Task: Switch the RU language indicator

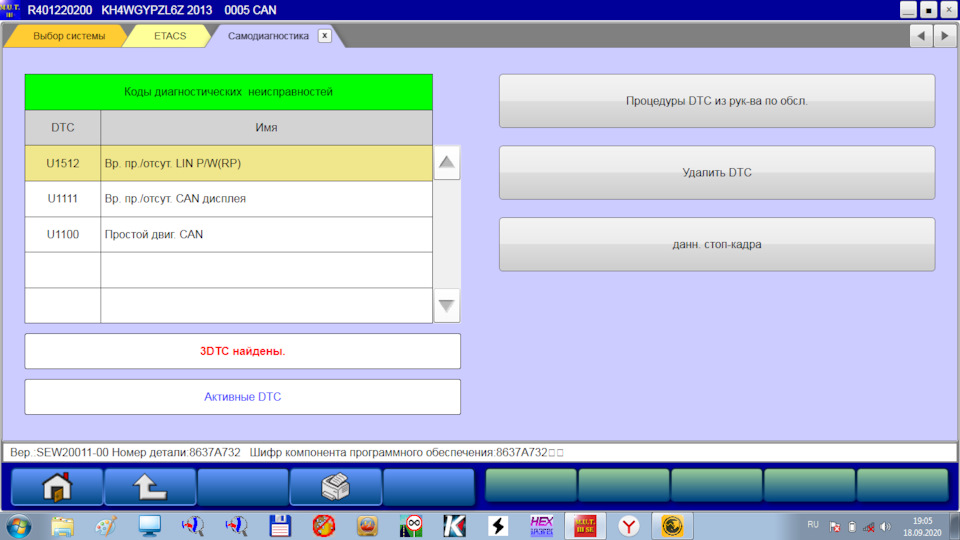Action: (813, 525)
